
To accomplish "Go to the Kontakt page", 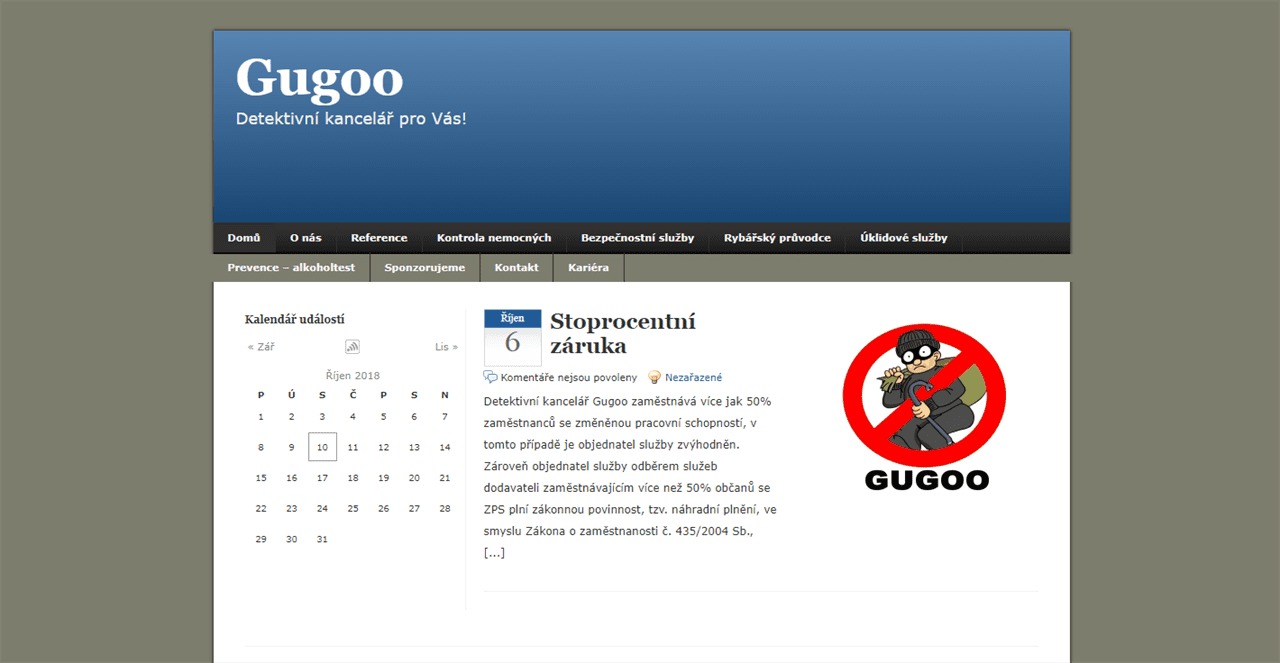I will (517, 268).
